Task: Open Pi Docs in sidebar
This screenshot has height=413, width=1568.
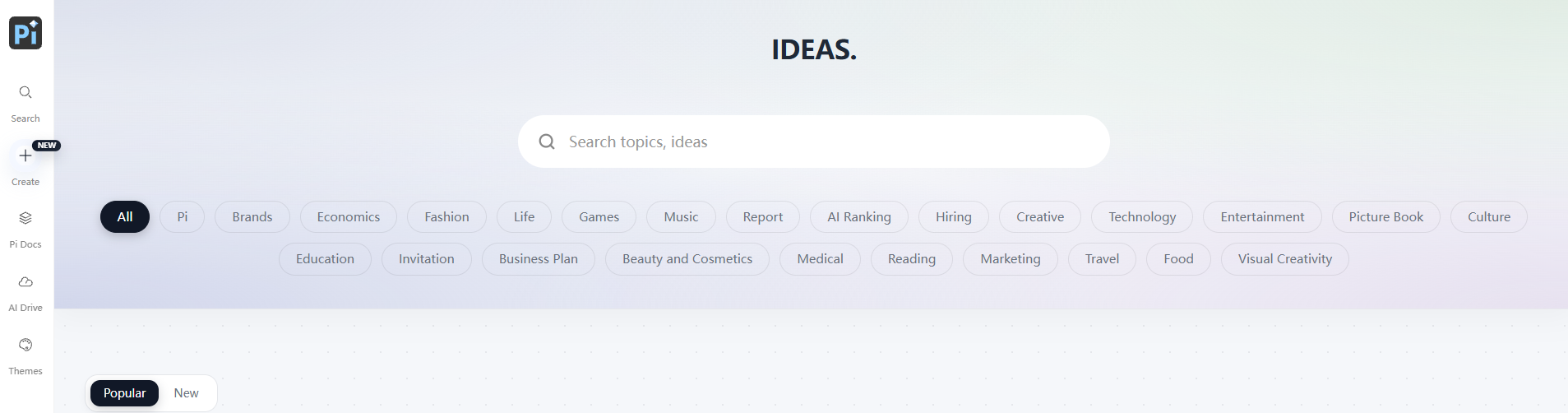Action: [25, 218]
